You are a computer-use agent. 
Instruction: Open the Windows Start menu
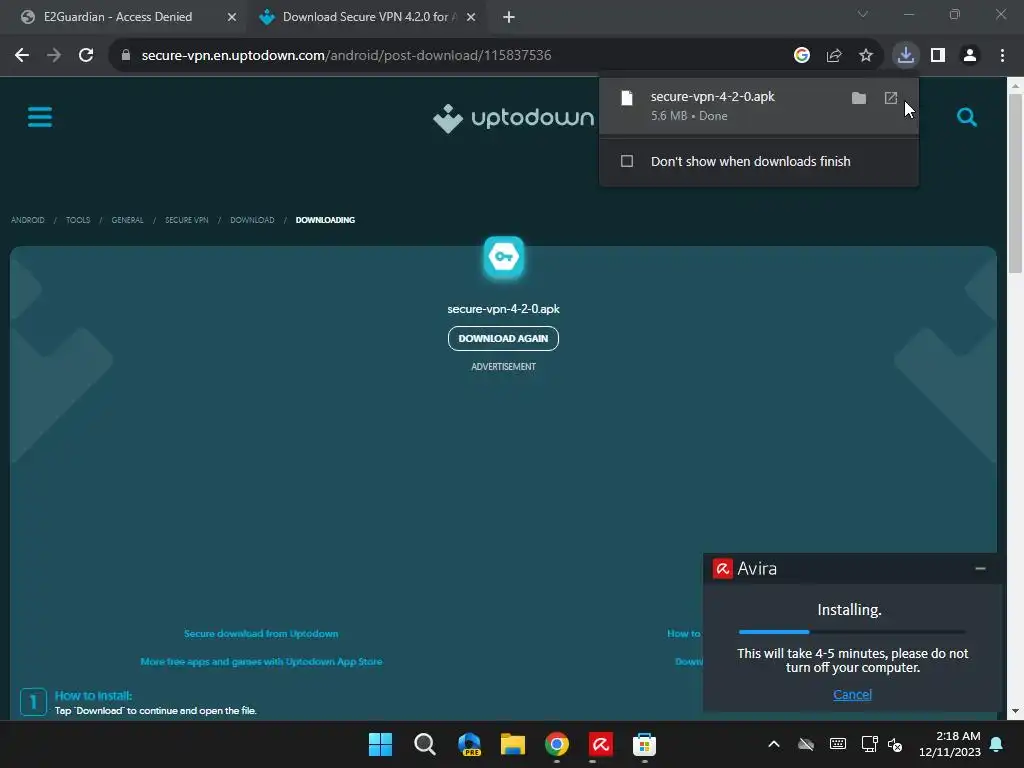(380, 744)
